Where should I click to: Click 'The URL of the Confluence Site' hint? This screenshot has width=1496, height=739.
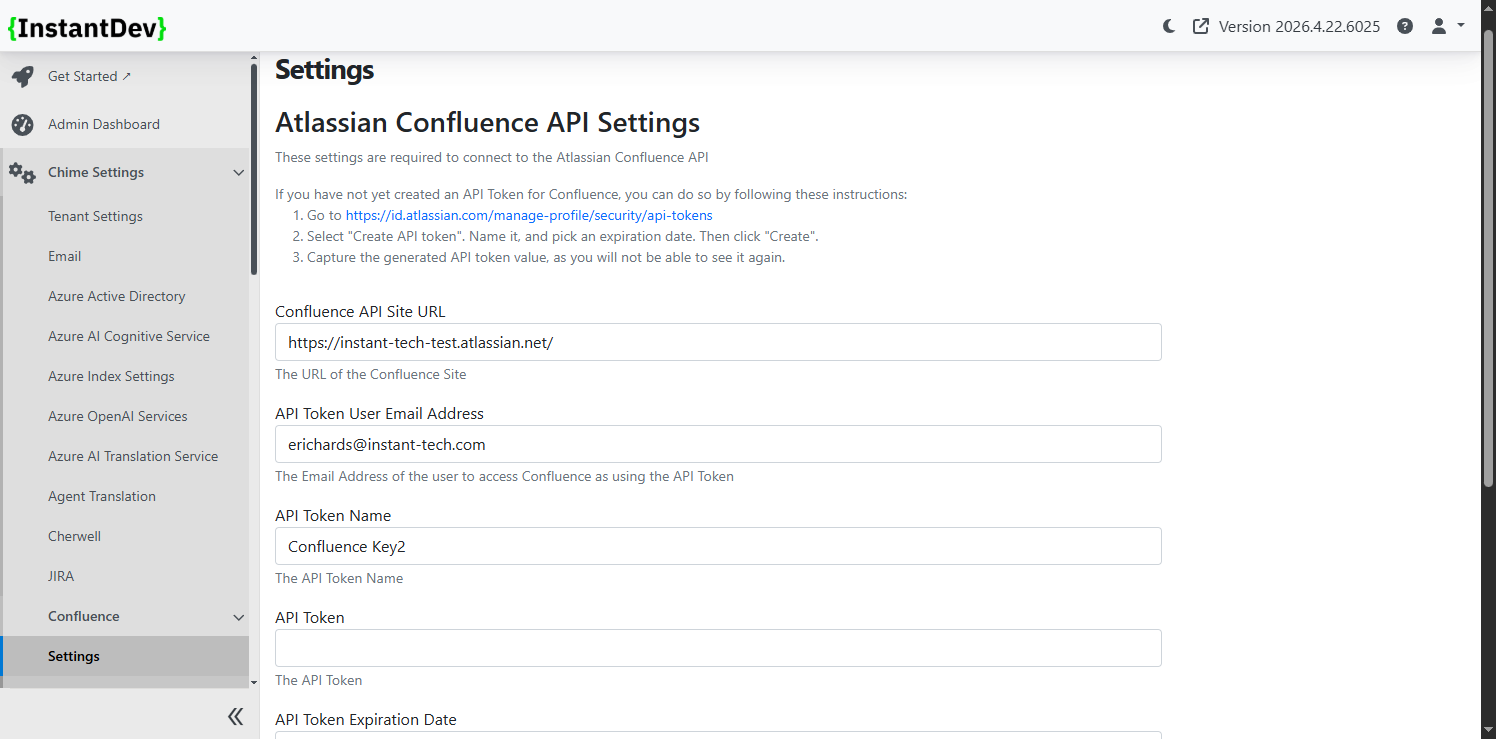click(x=371, y=375)
